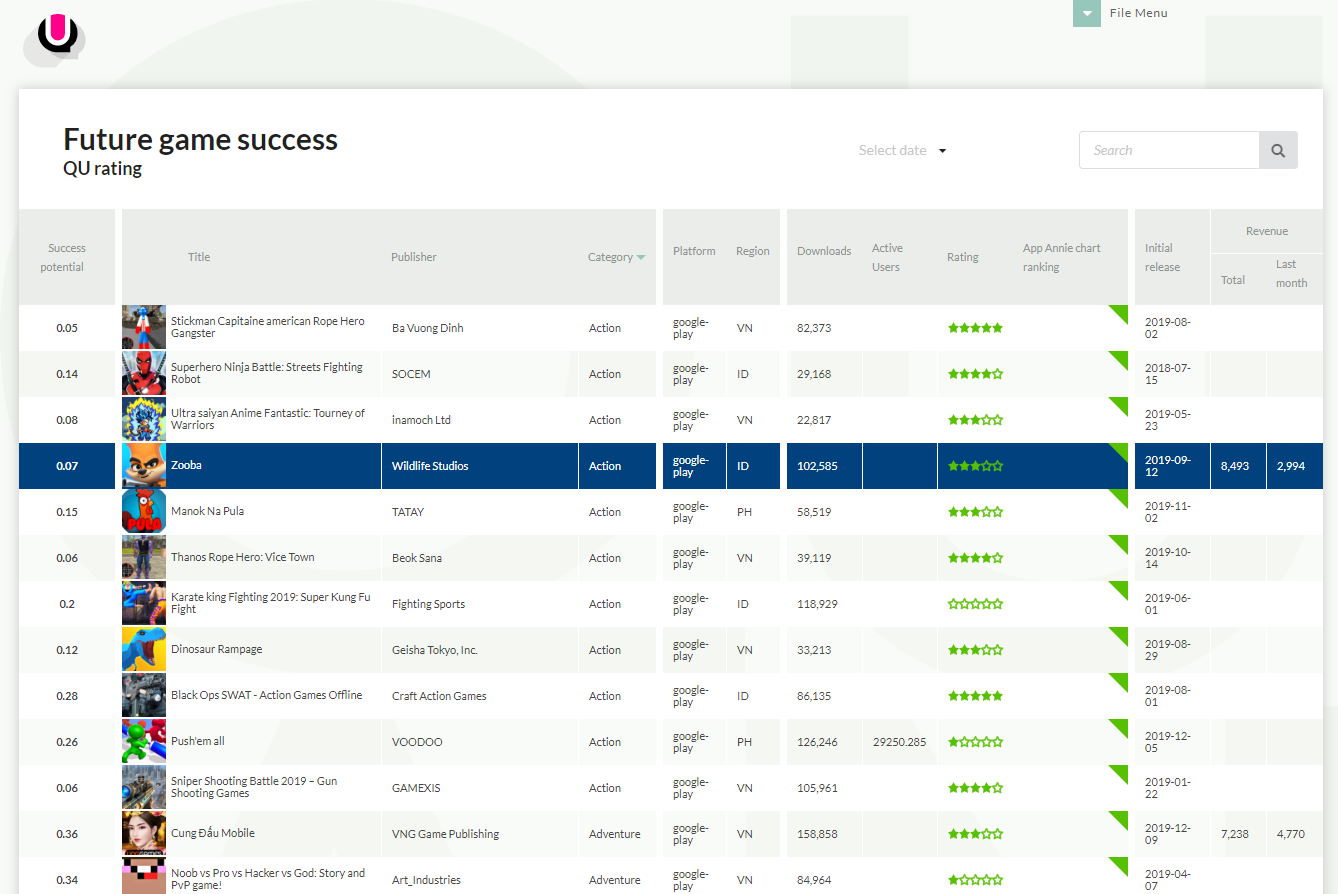Viewport: 1338px width, 894px height.
Task: Click the Initial release column header
Action: 1162,257
